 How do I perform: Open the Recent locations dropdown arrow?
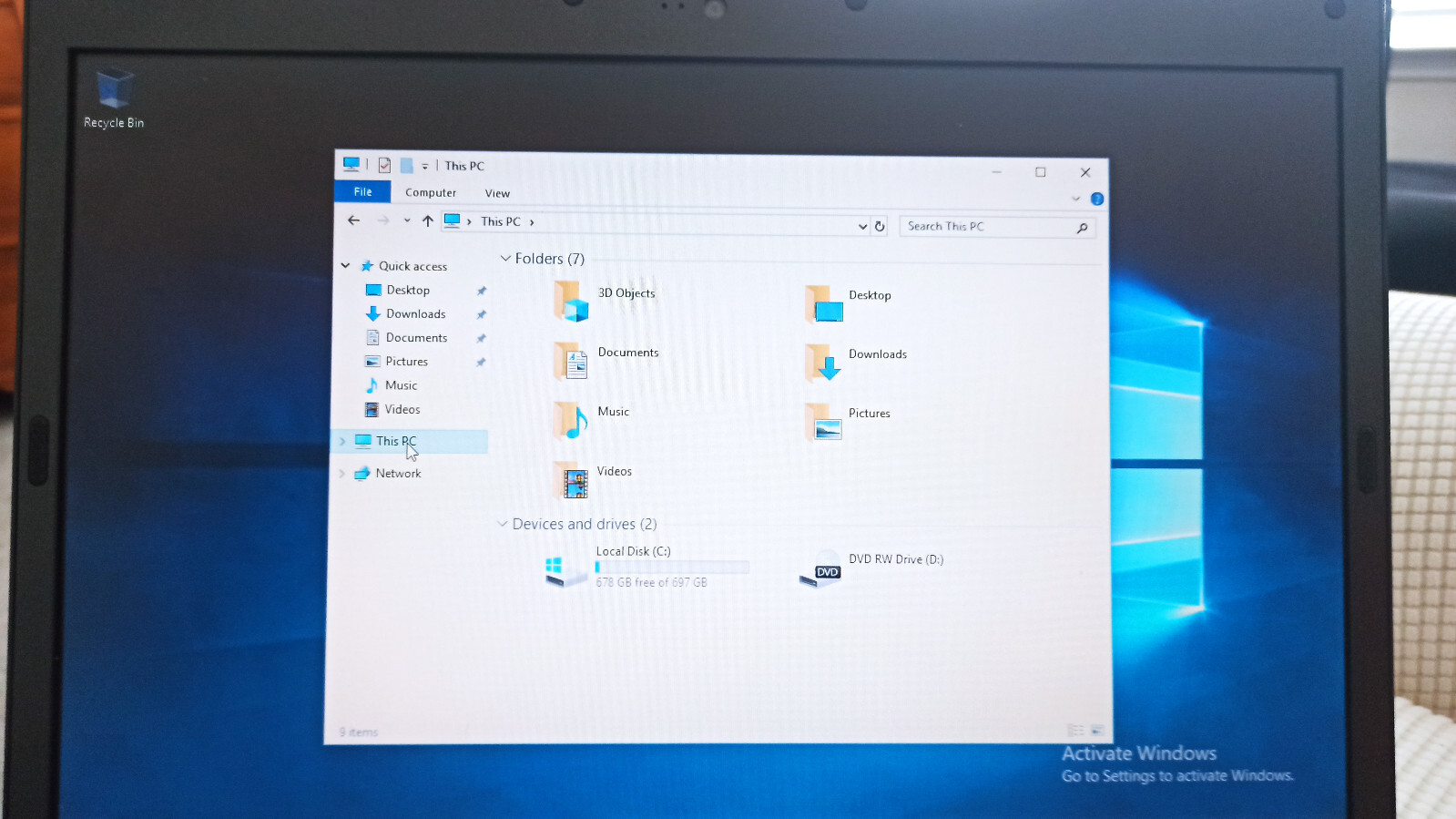(x=407, y=220)
